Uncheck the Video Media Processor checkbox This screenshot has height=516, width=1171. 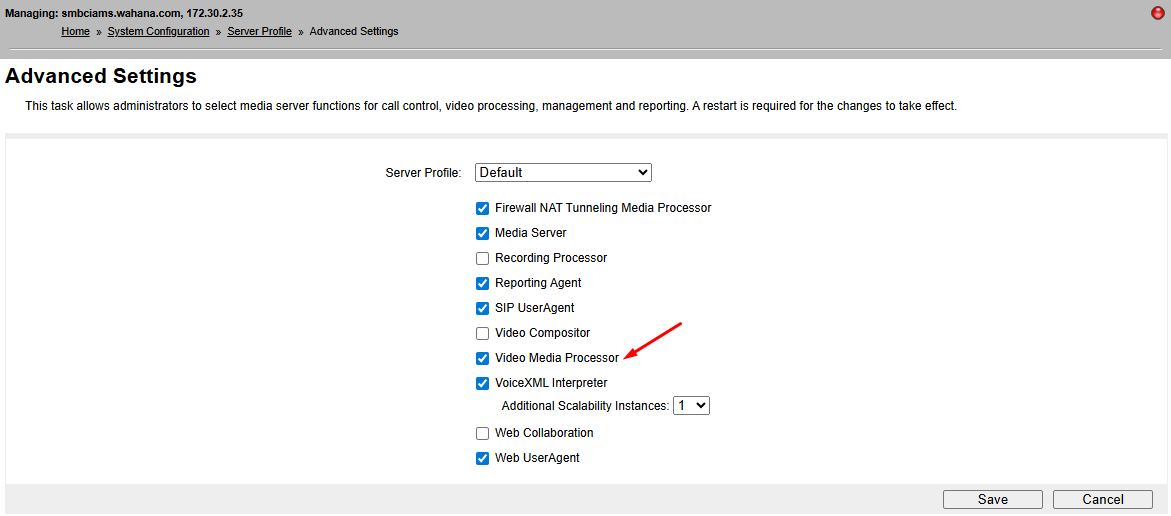click(483, 359)
